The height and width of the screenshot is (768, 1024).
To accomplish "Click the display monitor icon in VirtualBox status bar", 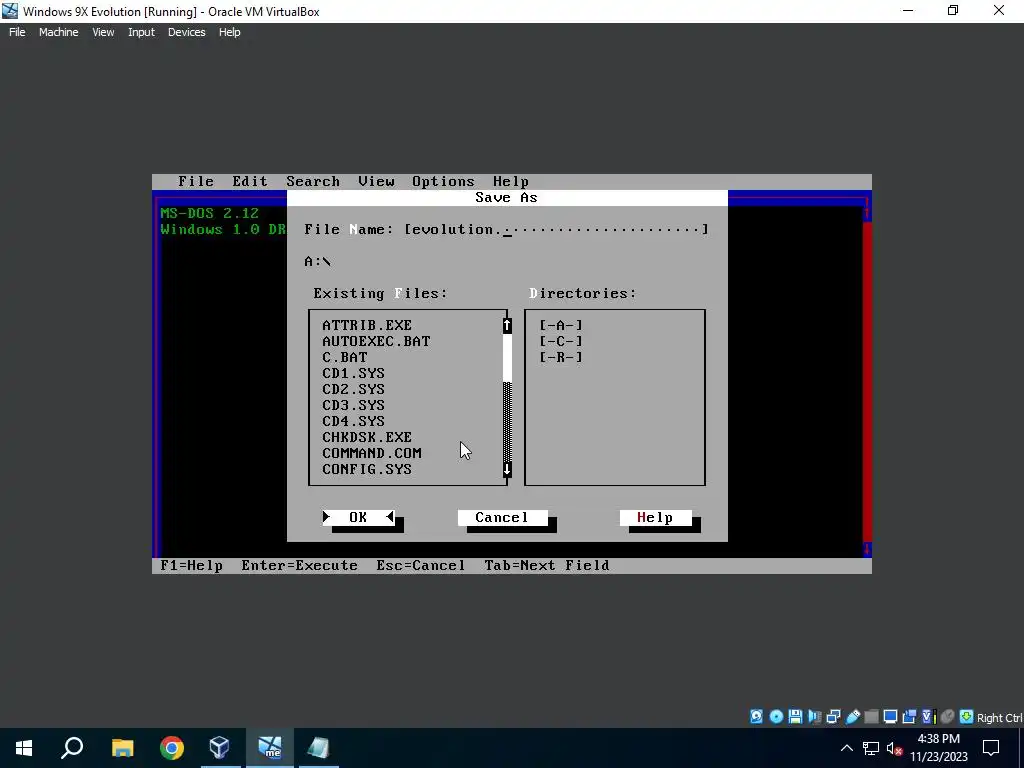I will (x=890, y=716).
